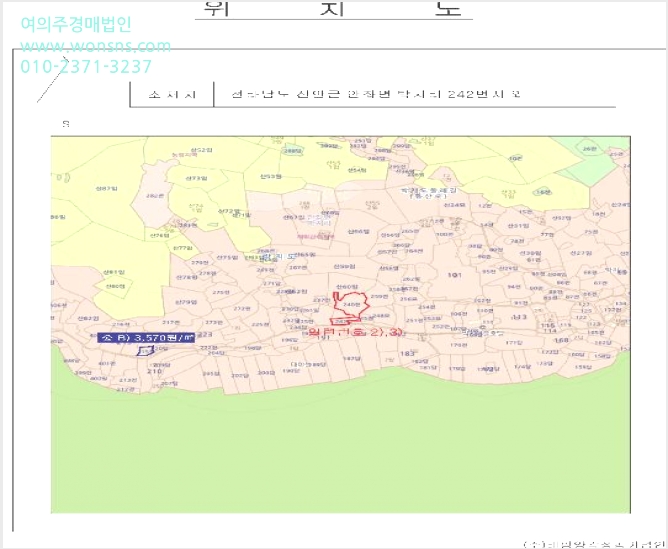668x549 pixels.
Task: Click the red serial-number label '2),3)'
Action: (x=355, y=332)
